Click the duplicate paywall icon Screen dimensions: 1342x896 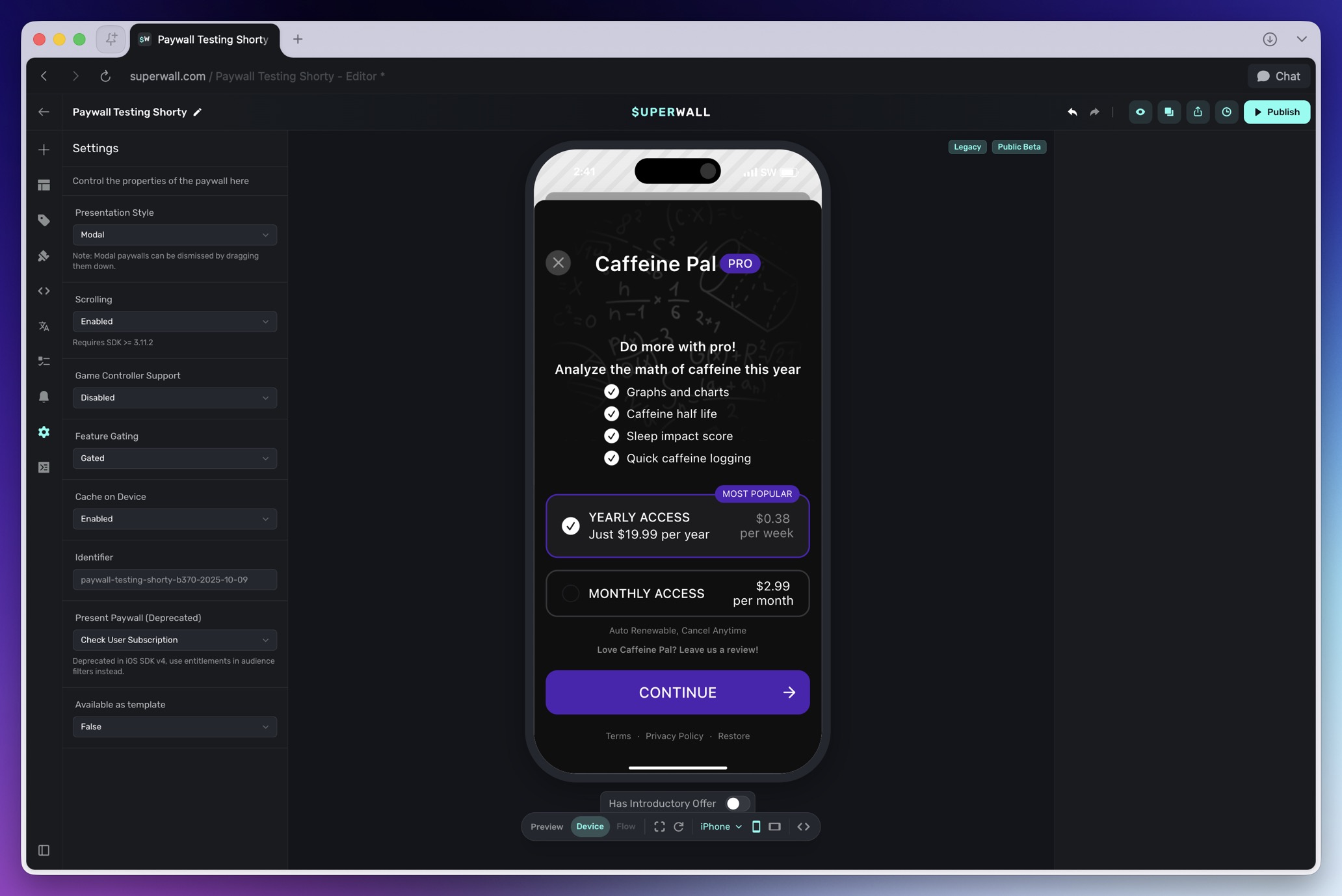tap(1169, 112)
